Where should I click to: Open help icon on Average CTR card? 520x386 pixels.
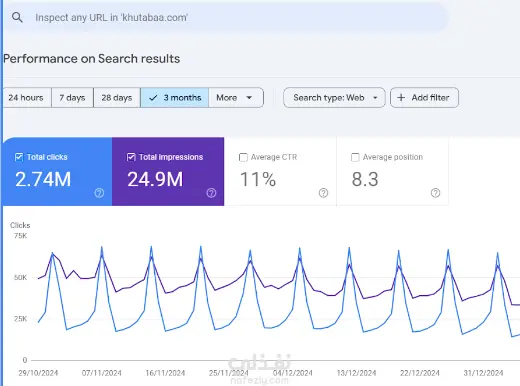[323, 193]
